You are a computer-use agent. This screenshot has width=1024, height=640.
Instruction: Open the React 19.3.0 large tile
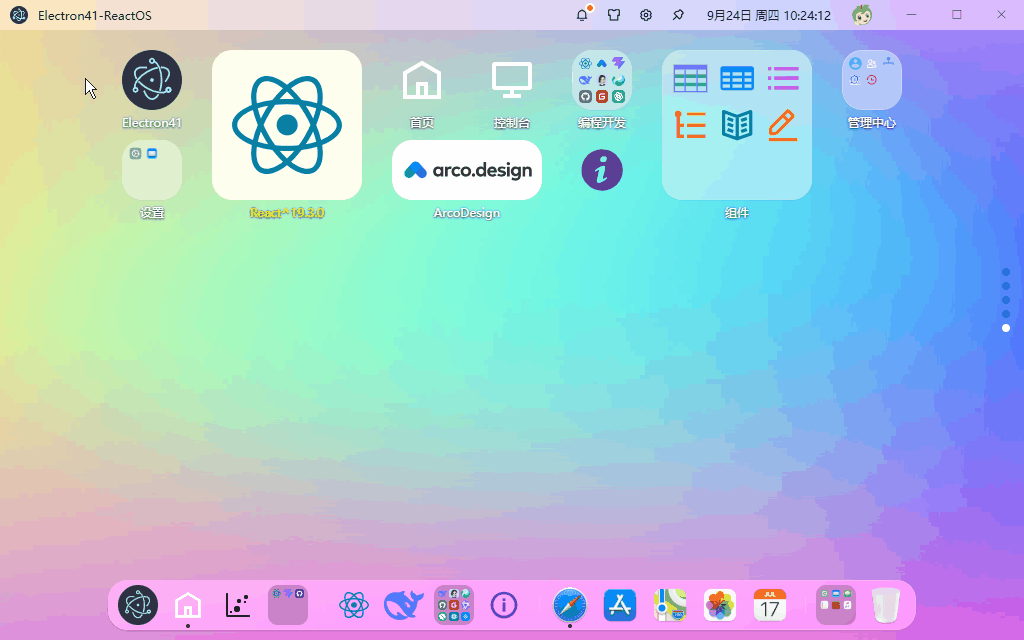click(287, 125)
